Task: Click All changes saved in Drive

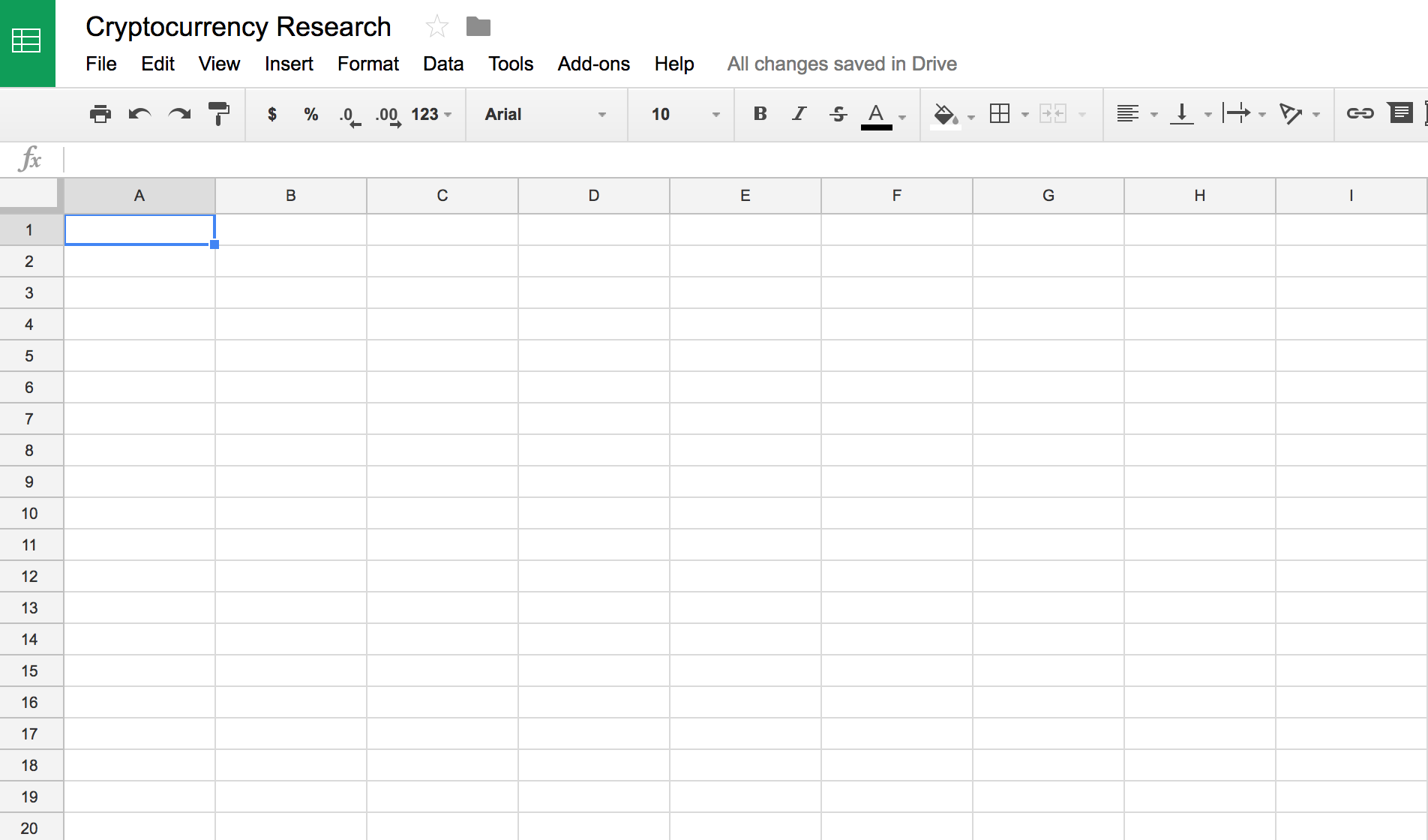Action: point(841,64)
